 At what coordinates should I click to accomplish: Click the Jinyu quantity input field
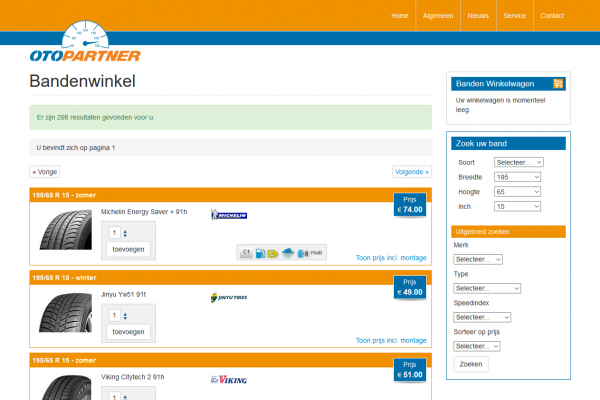[114, 315]
